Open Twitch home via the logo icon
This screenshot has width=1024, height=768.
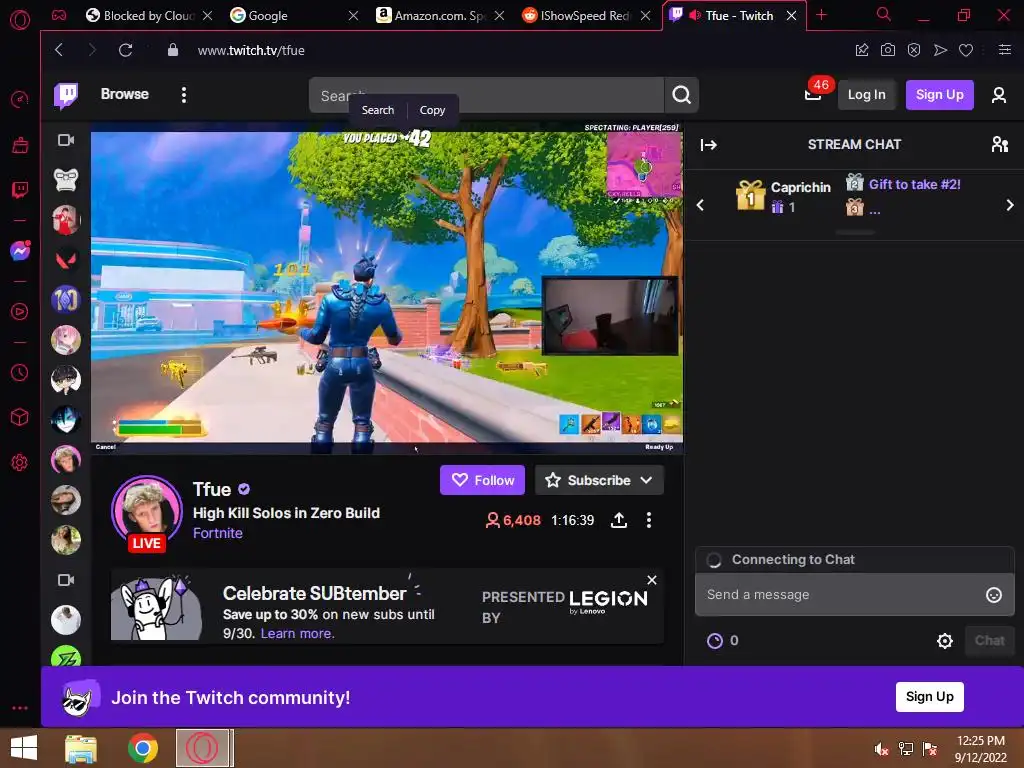(x=66, y=95)
